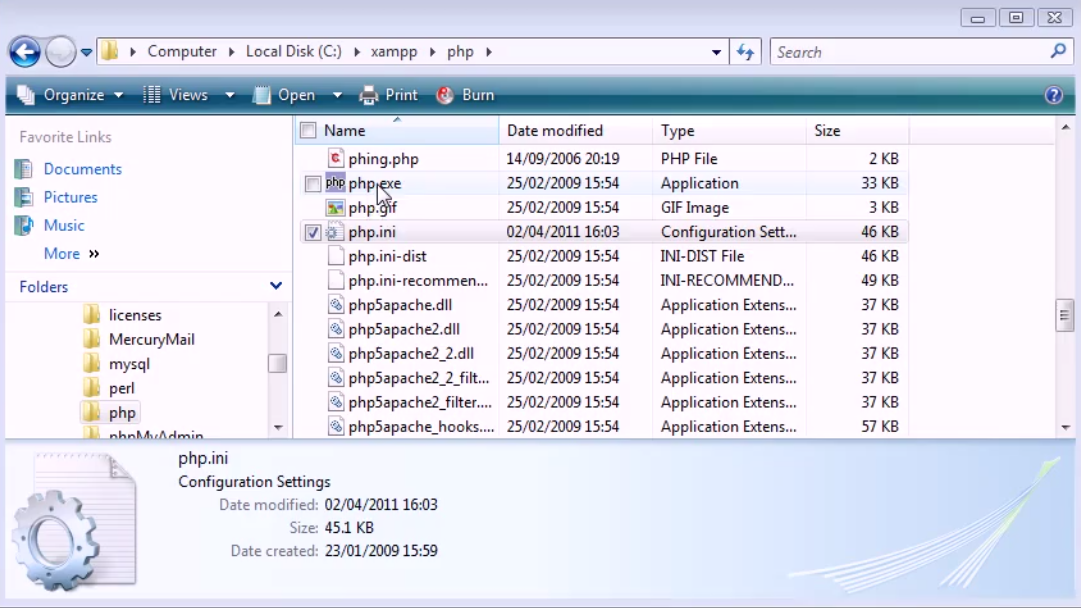The width and height of the screenshot is (1081, 608).
Task: Select MercuryMail folder in tree
Action: coord(152,339)
